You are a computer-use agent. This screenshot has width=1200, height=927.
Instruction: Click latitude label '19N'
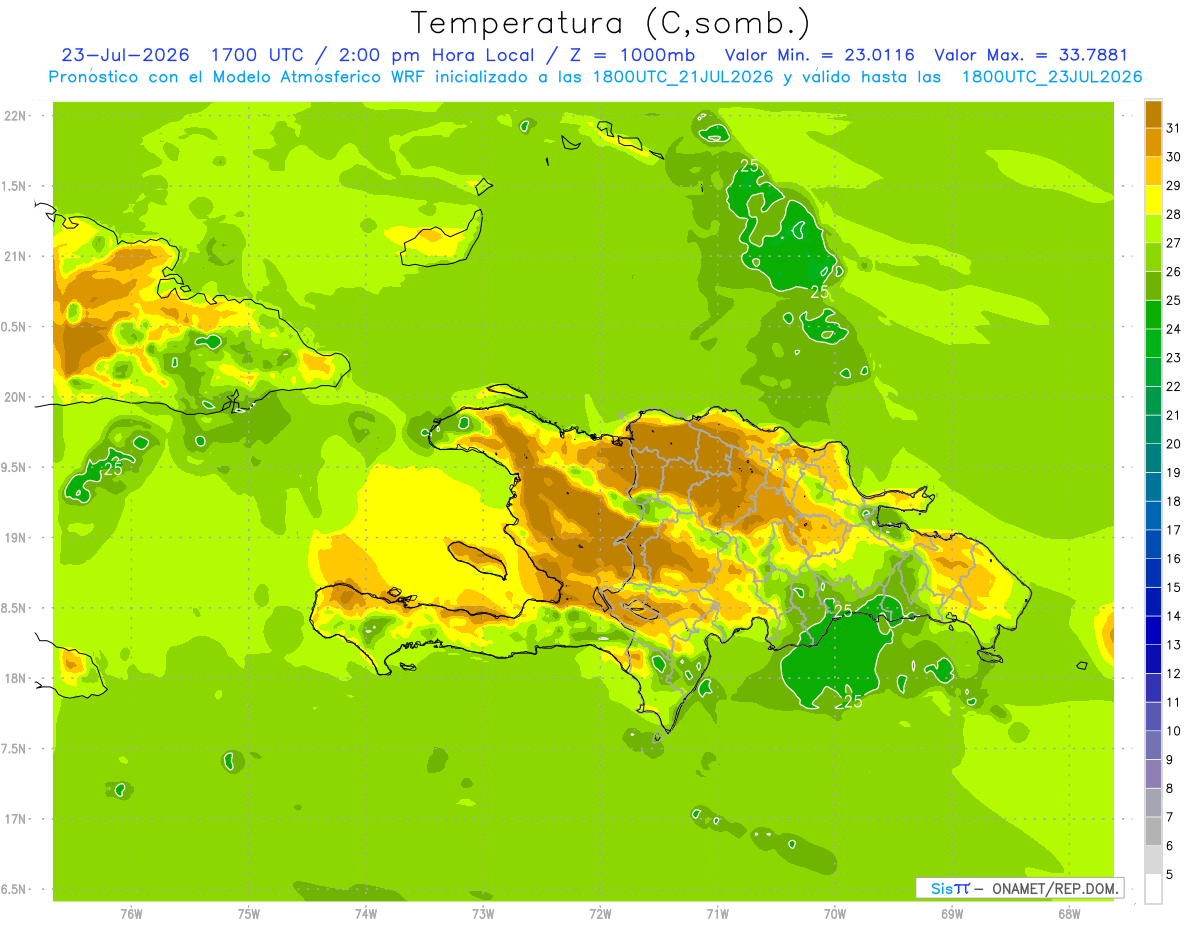point(14,538)
